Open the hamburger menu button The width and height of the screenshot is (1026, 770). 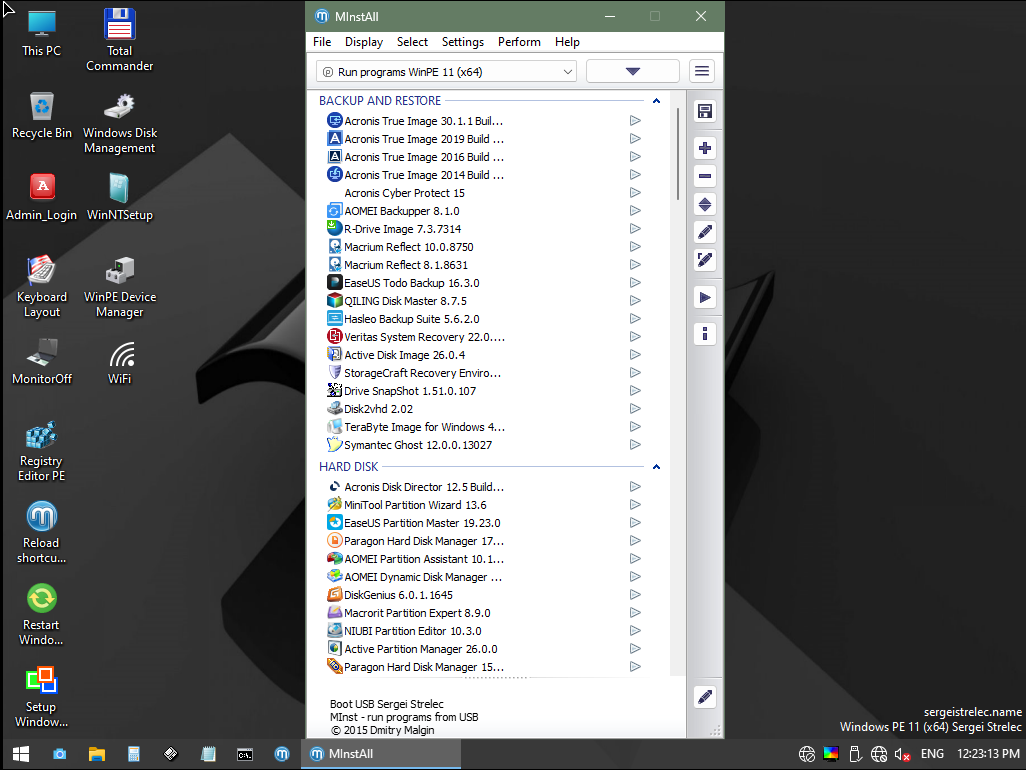click(702, 71)
